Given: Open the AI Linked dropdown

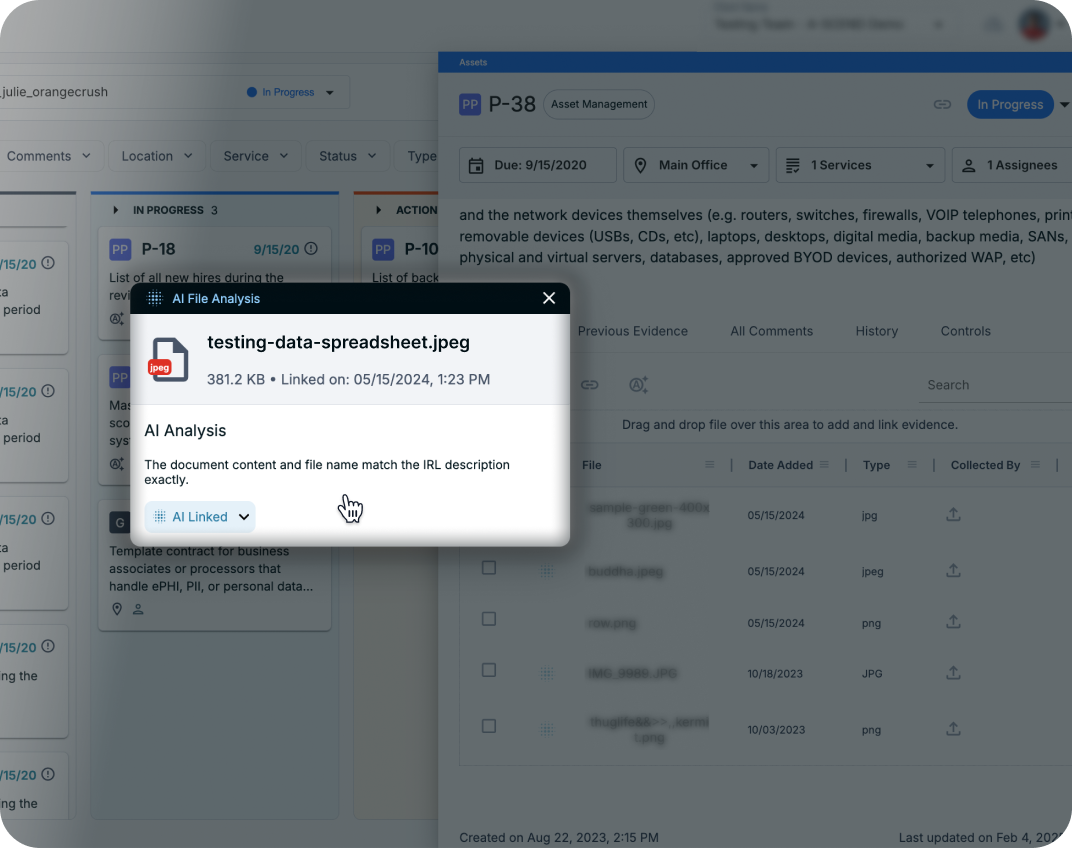Looking at the screenshot, I should 200,517.
